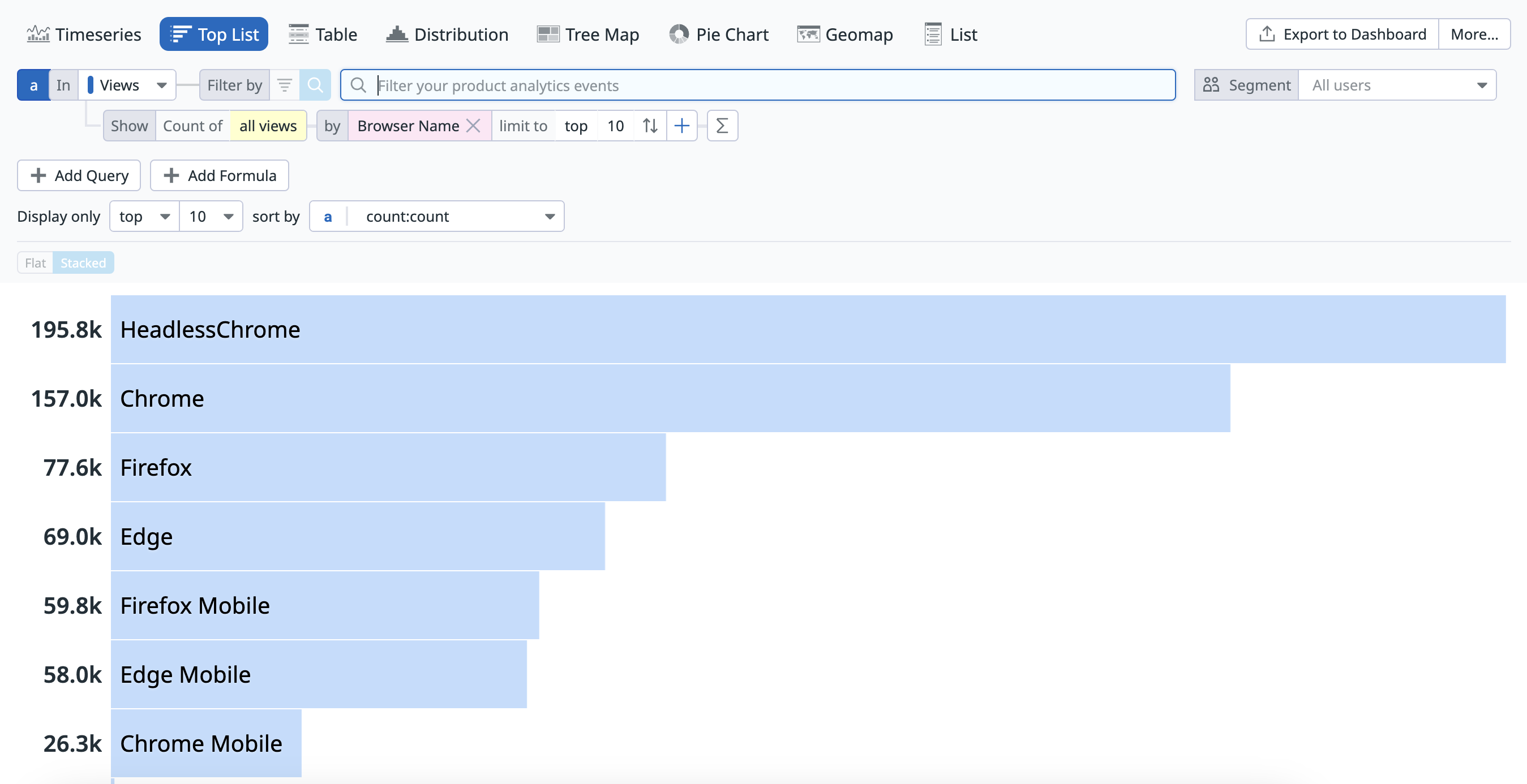Click the 26.3k value label
1527x784 pixels.
tap(72, 744)
